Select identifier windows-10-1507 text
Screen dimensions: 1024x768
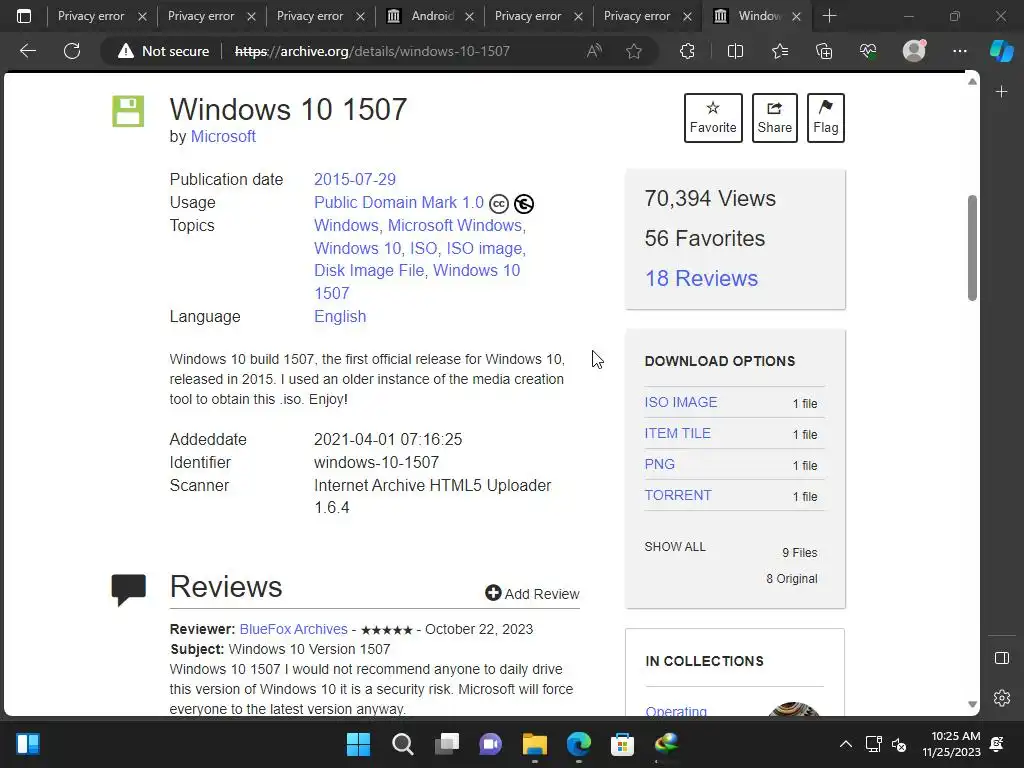pos(376,462)
